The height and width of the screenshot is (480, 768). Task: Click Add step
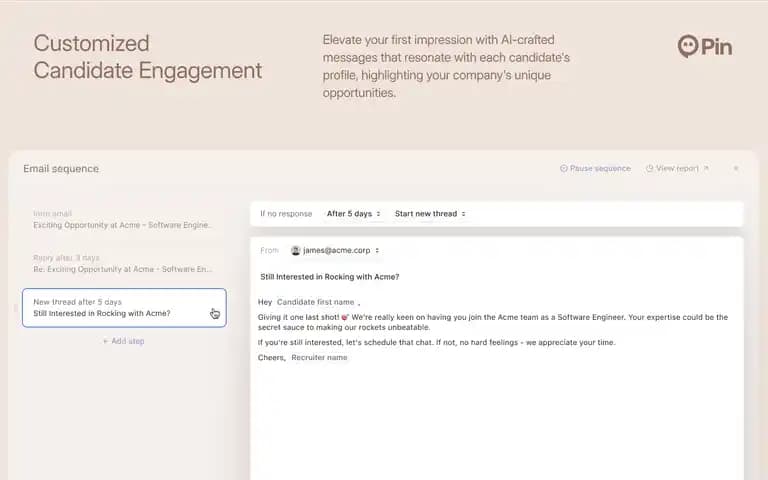(x=123, y=341)
